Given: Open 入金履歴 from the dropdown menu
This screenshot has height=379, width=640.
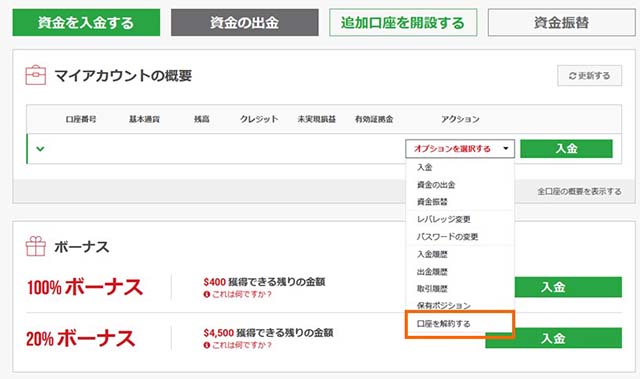Looking at the screenshot, I should [432, 255].
